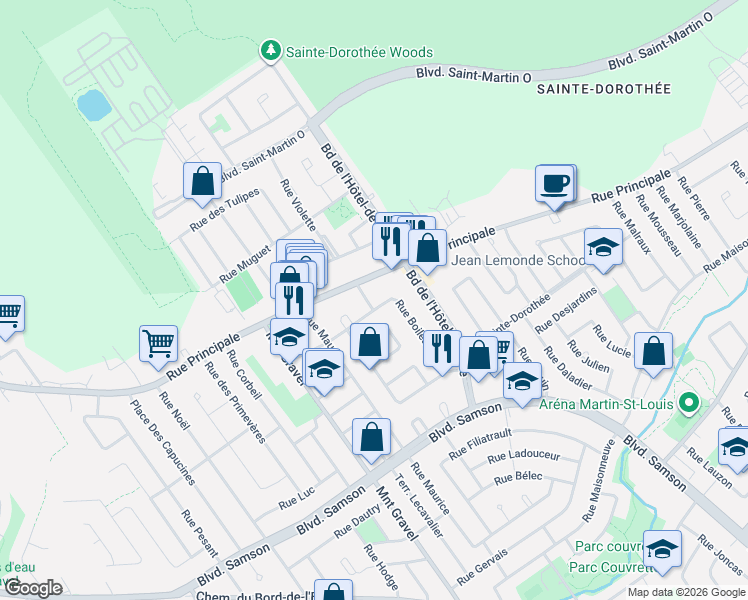Image resolution: width=748 pixels, height=600 pixels.
Task: Click the Jean Lemonde School graduation cap marker
Action: point(603,248)
